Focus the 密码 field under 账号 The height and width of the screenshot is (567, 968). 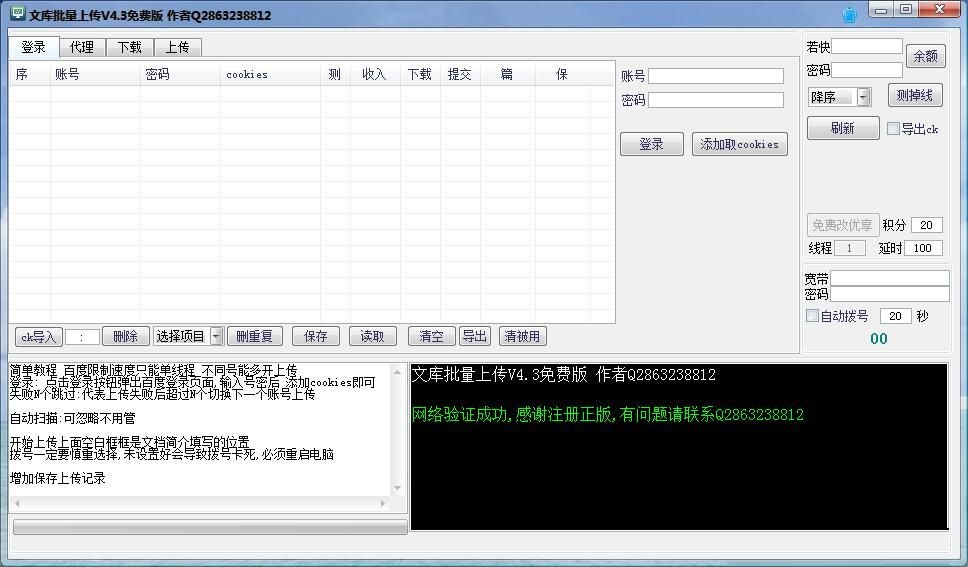tap(716, 100)
